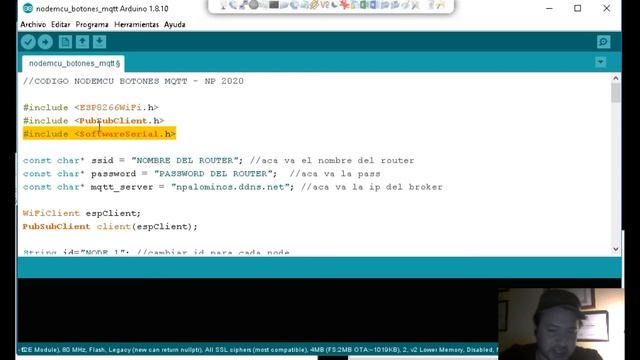Click the red icon in floating toolbar
The height and width of the screenshot is (360, 640).
pos(345,5)
